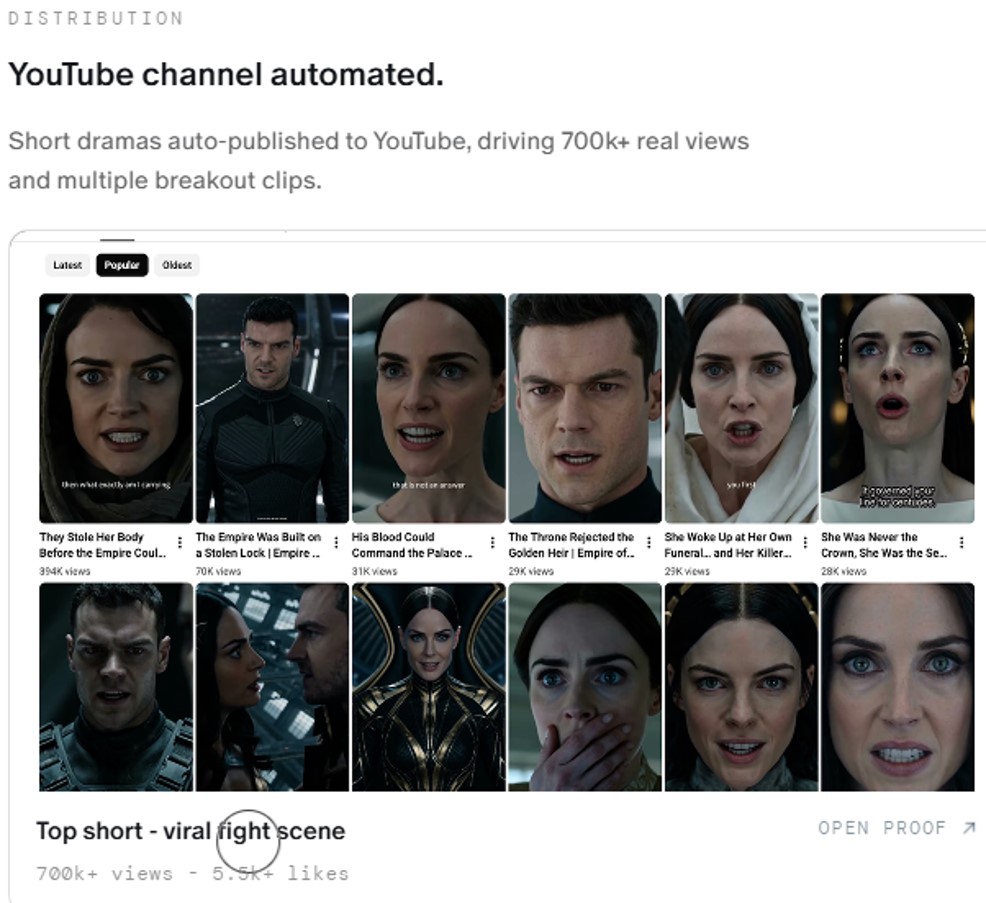The image size is (986, 903).
Task: Click the YouTube channel automated heading
Action: click(x=226, y=74)
